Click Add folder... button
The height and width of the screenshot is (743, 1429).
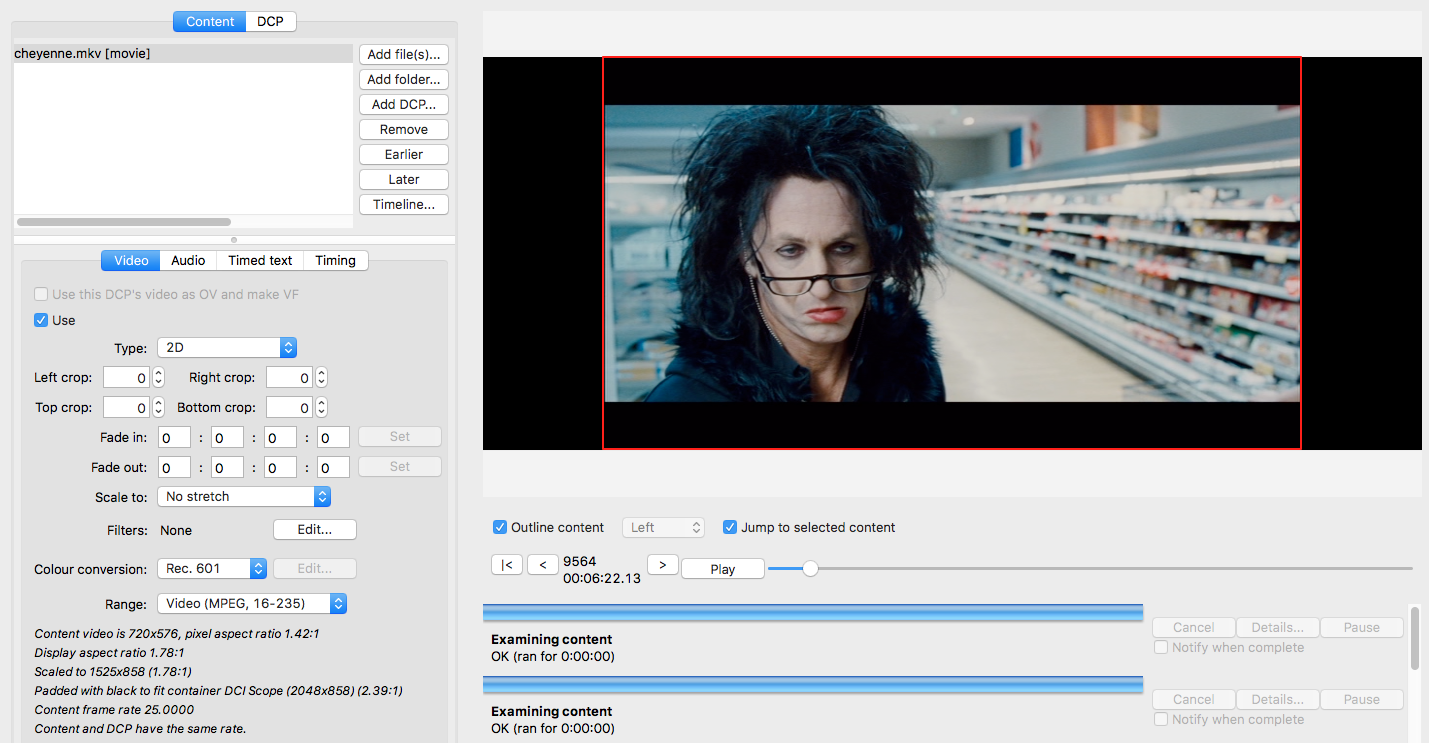pos(404,79)
